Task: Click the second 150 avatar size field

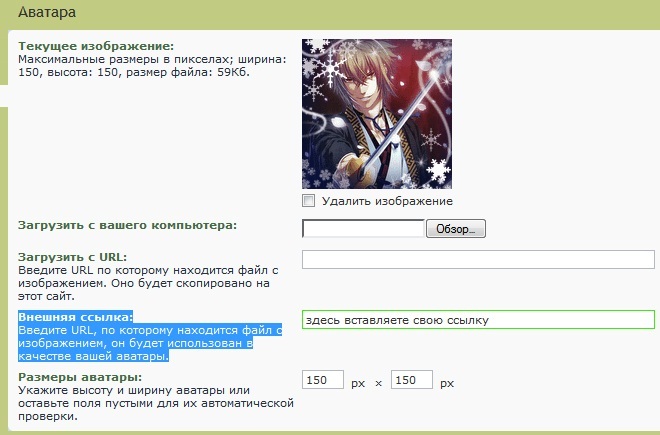Action: [x=412, y=380]
